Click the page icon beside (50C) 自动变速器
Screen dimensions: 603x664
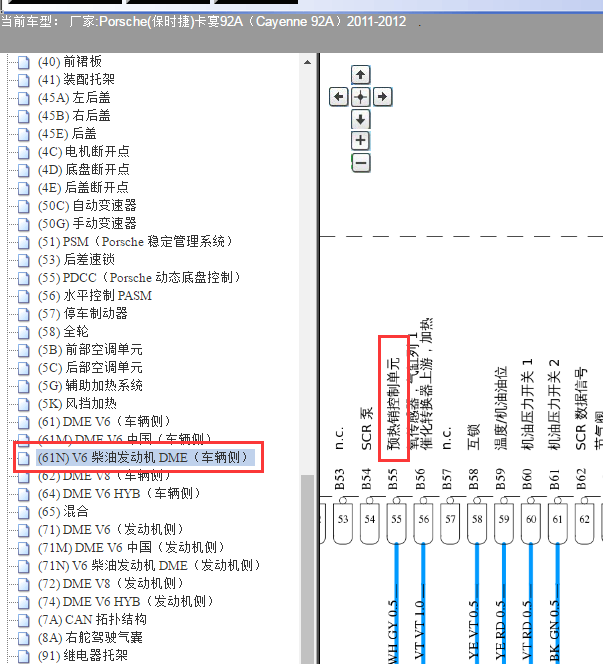[24, 206]
